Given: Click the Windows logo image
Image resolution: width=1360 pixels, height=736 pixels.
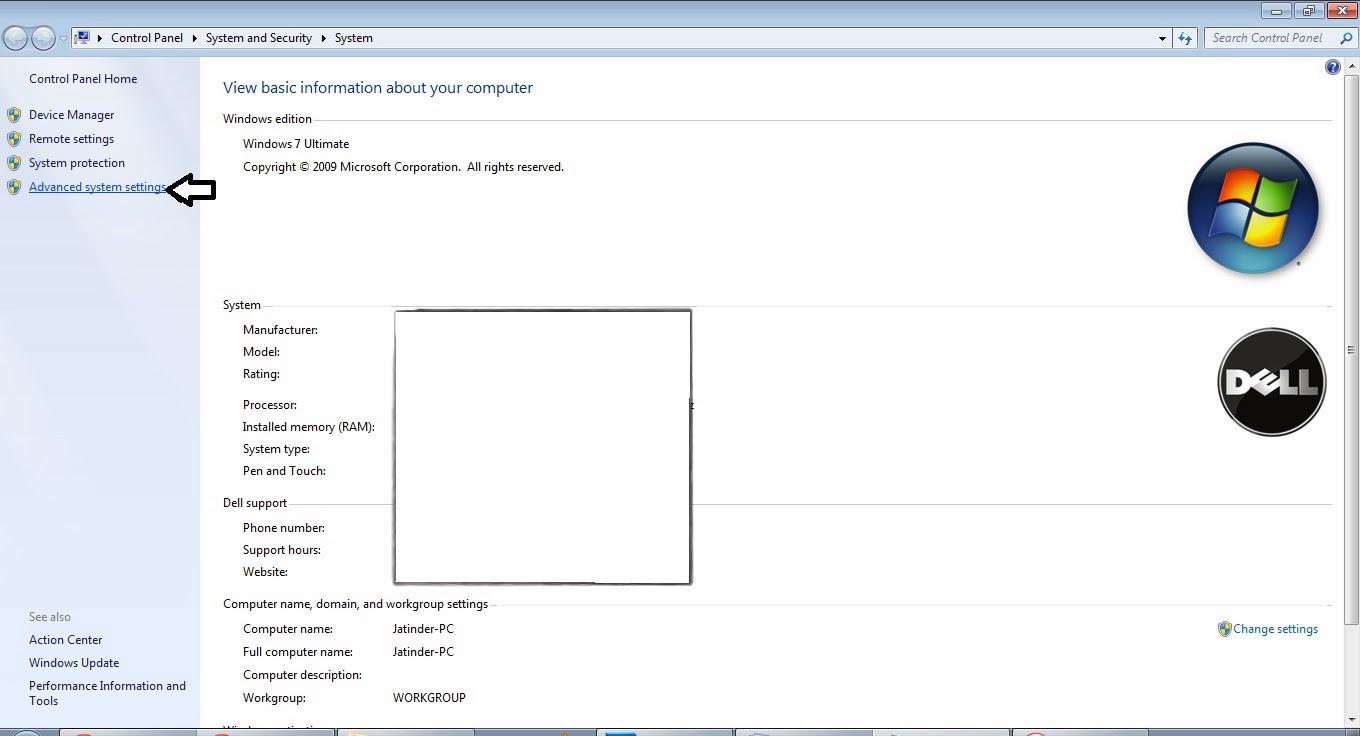Looking at the screenshot, I should pyautogui.click(x=1252, y=208).
